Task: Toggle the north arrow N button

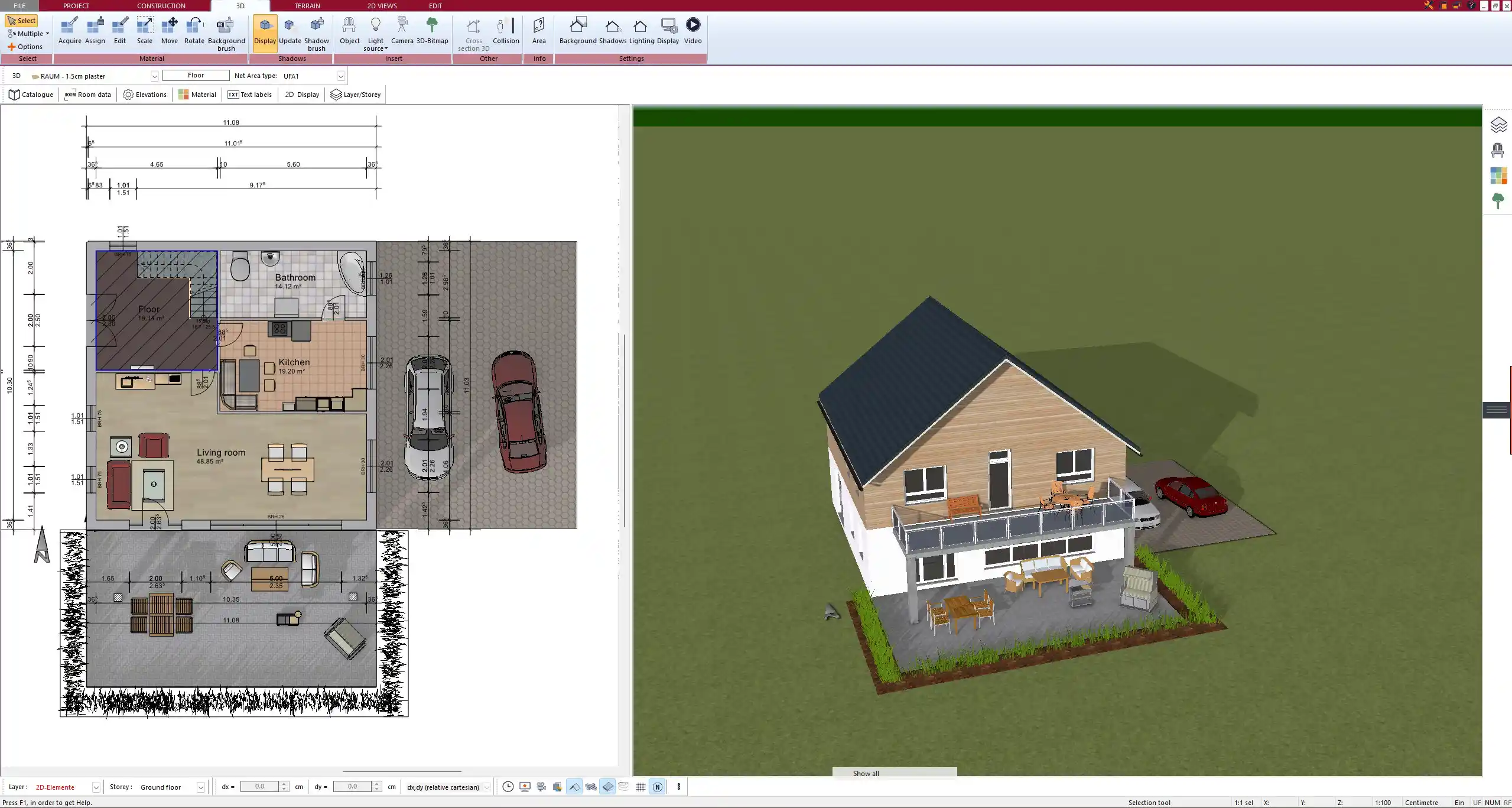Action: [657, 787]
